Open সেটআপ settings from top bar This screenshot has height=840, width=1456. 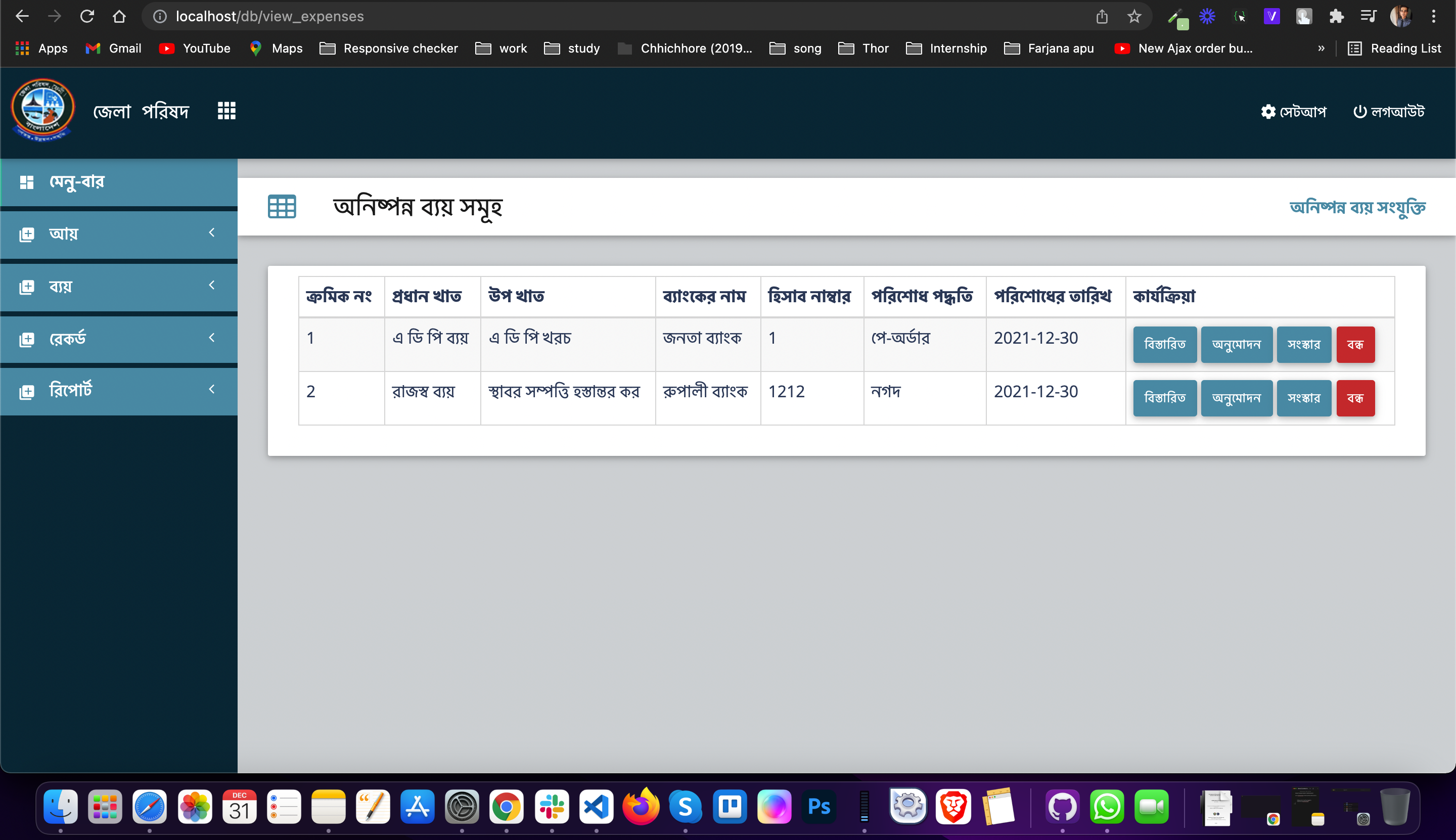(x=1294, y=111)
